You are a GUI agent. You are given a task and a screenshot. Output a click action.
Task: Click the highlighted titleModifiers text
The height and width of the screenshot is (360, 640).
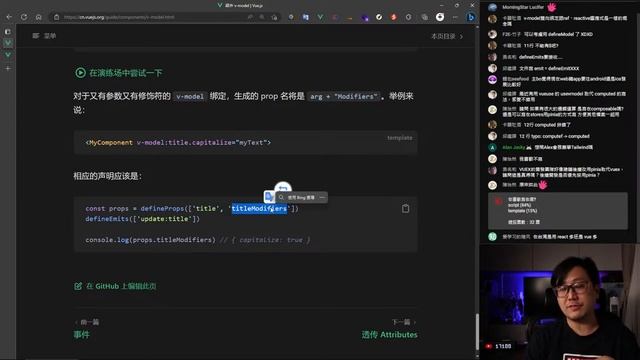click(x=259, y=209)
